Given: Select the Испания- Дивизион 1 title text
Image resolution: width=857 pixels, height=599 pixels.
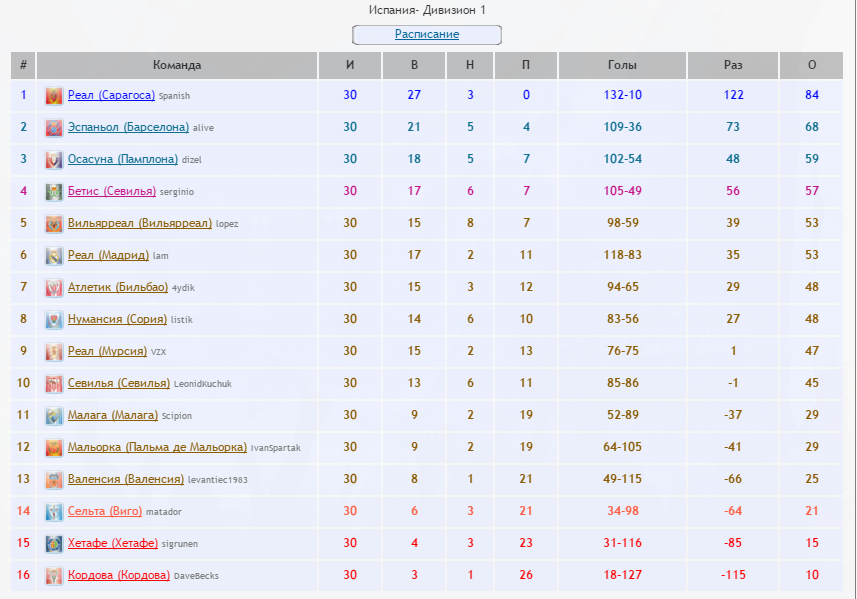Looking at the screenshot, I should [x=427, y=10].
